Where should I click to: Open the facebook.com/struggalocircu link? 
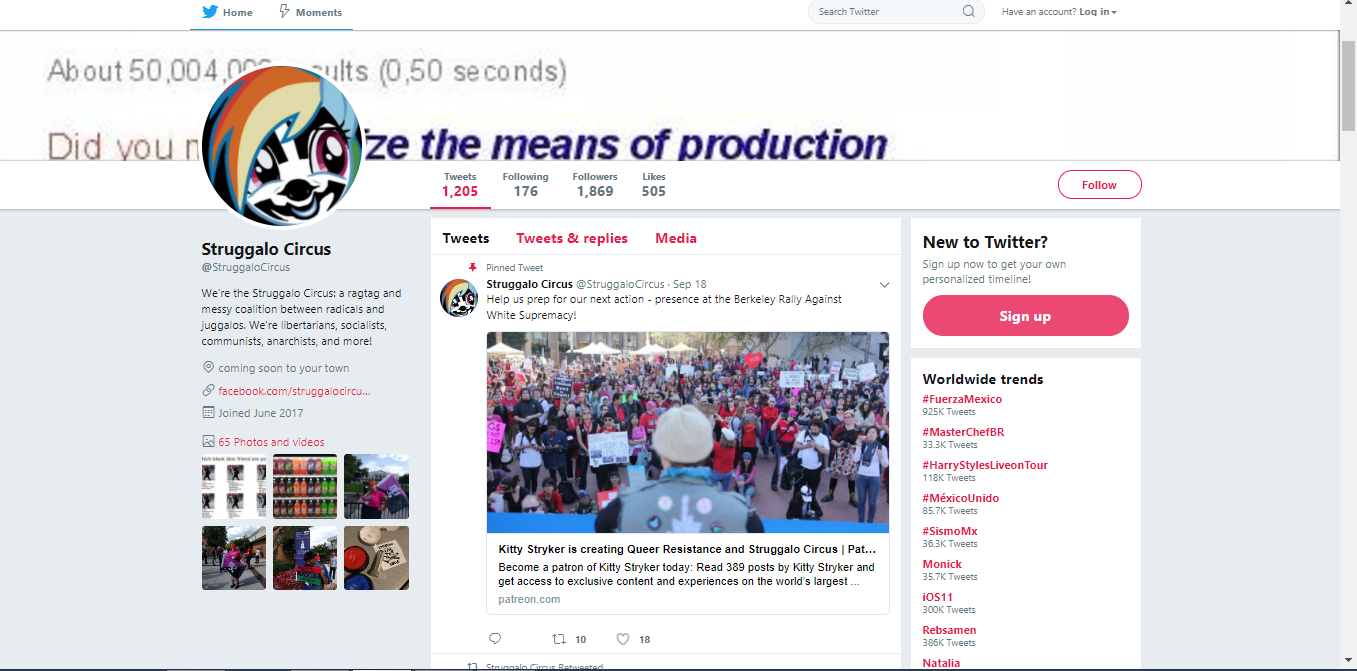pyautogui.click(x=294, y=391)
